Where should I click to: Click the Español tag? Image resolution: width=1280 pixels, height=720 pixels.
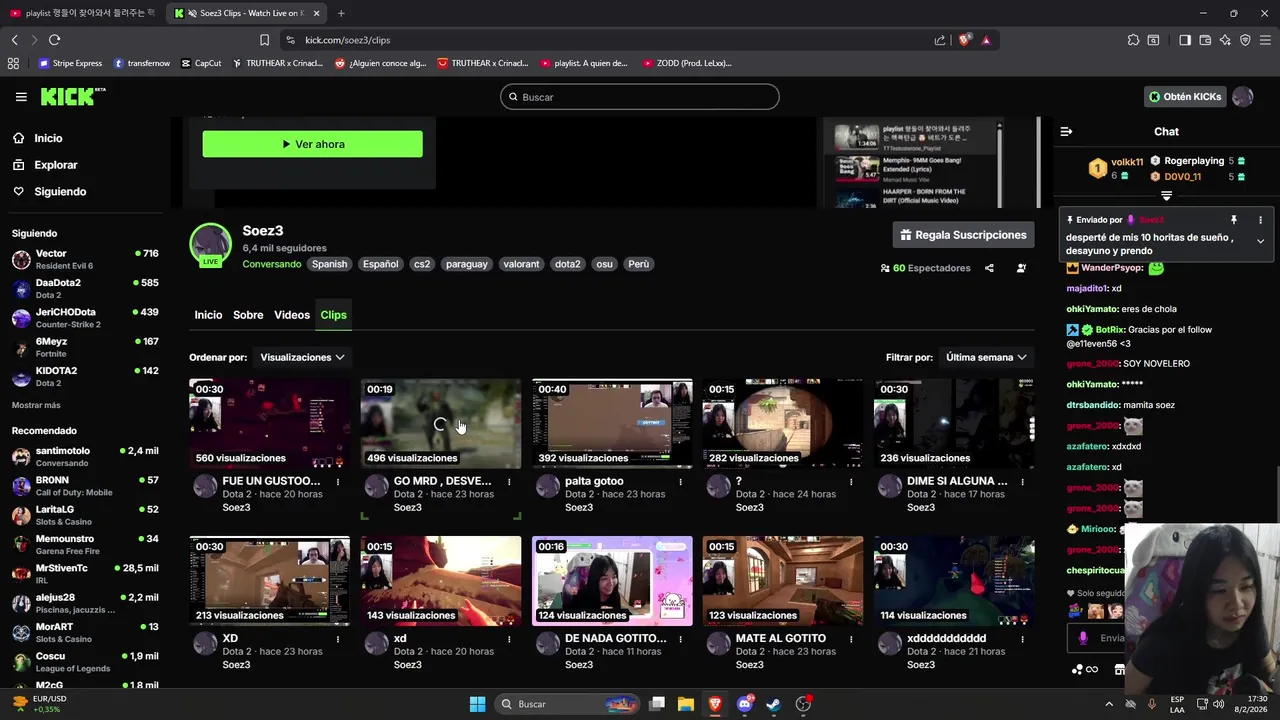pos(380,264)
